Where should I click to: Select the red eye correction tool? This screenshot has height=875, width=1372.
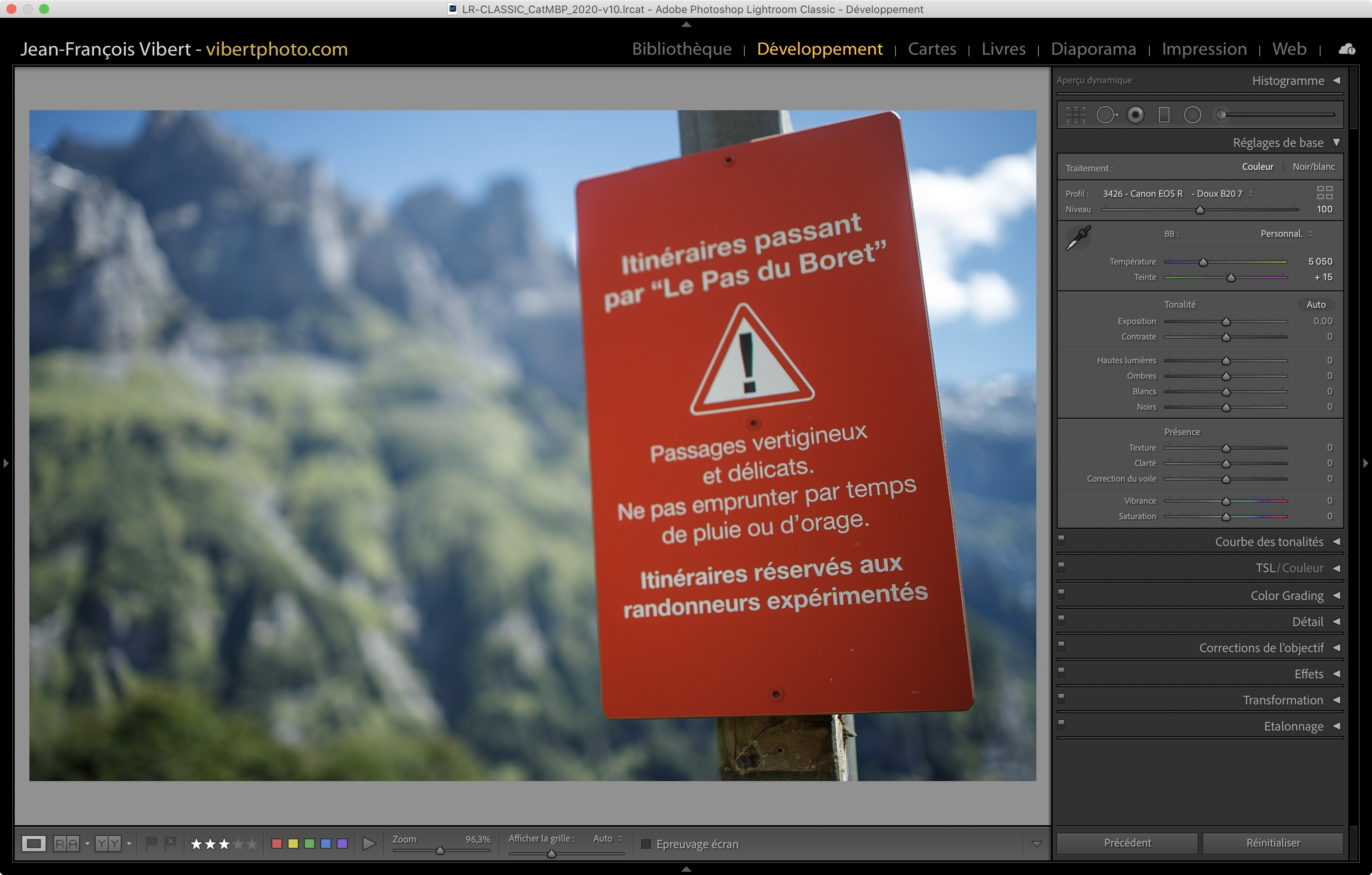coord(1135,115)
